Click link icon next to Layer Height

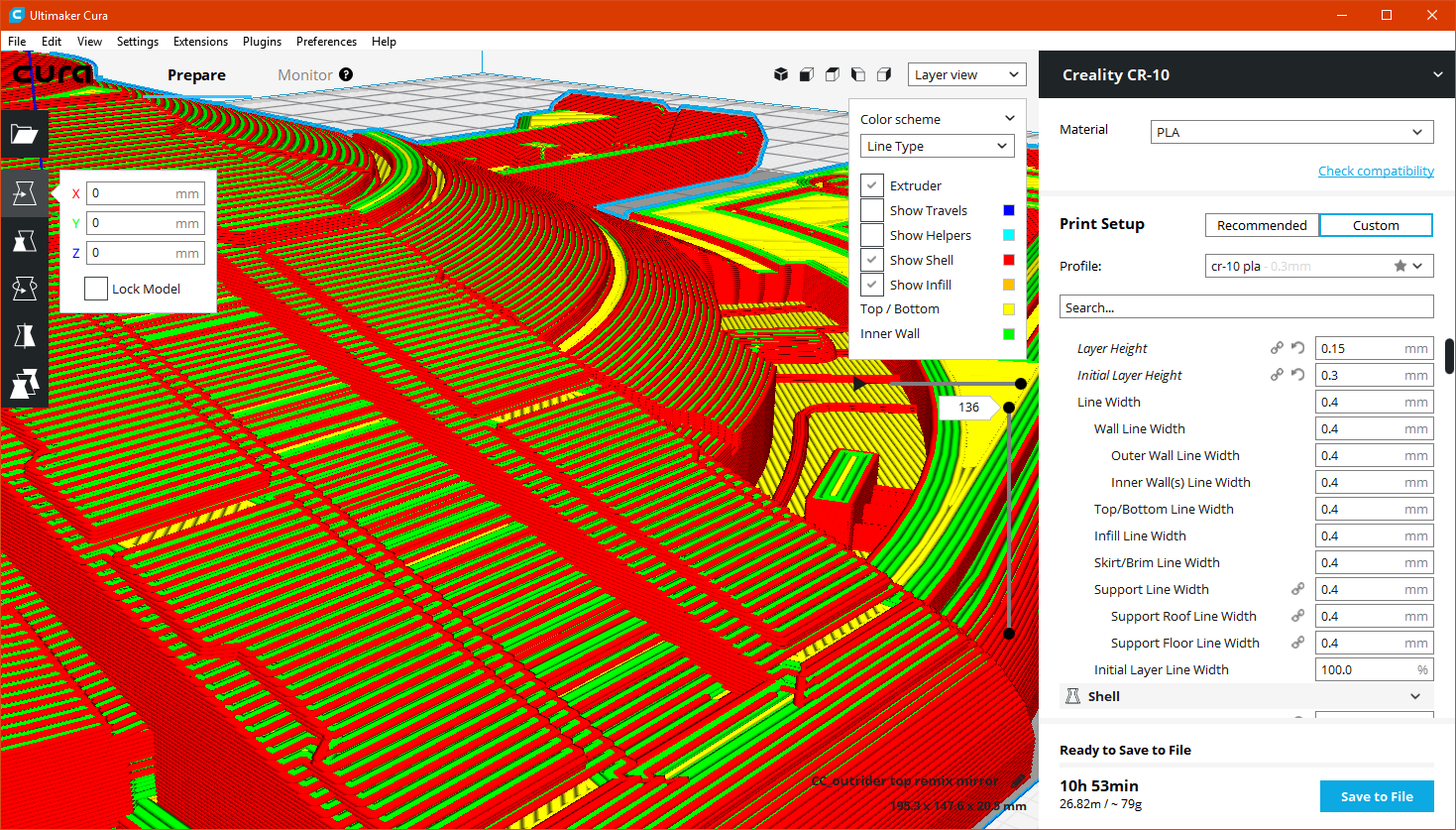click(1277, 348)
